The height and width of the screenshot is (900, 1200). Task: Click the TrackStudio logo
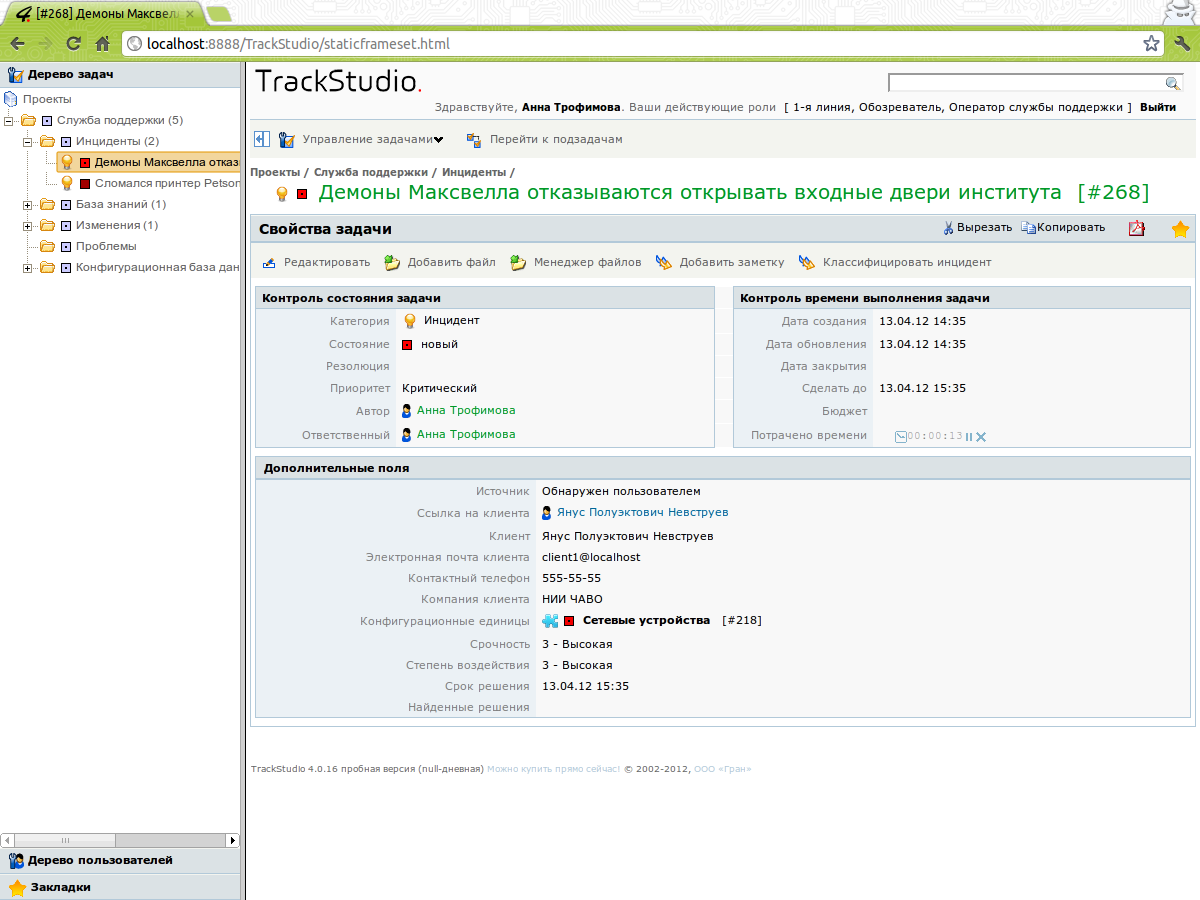[339, 81]
